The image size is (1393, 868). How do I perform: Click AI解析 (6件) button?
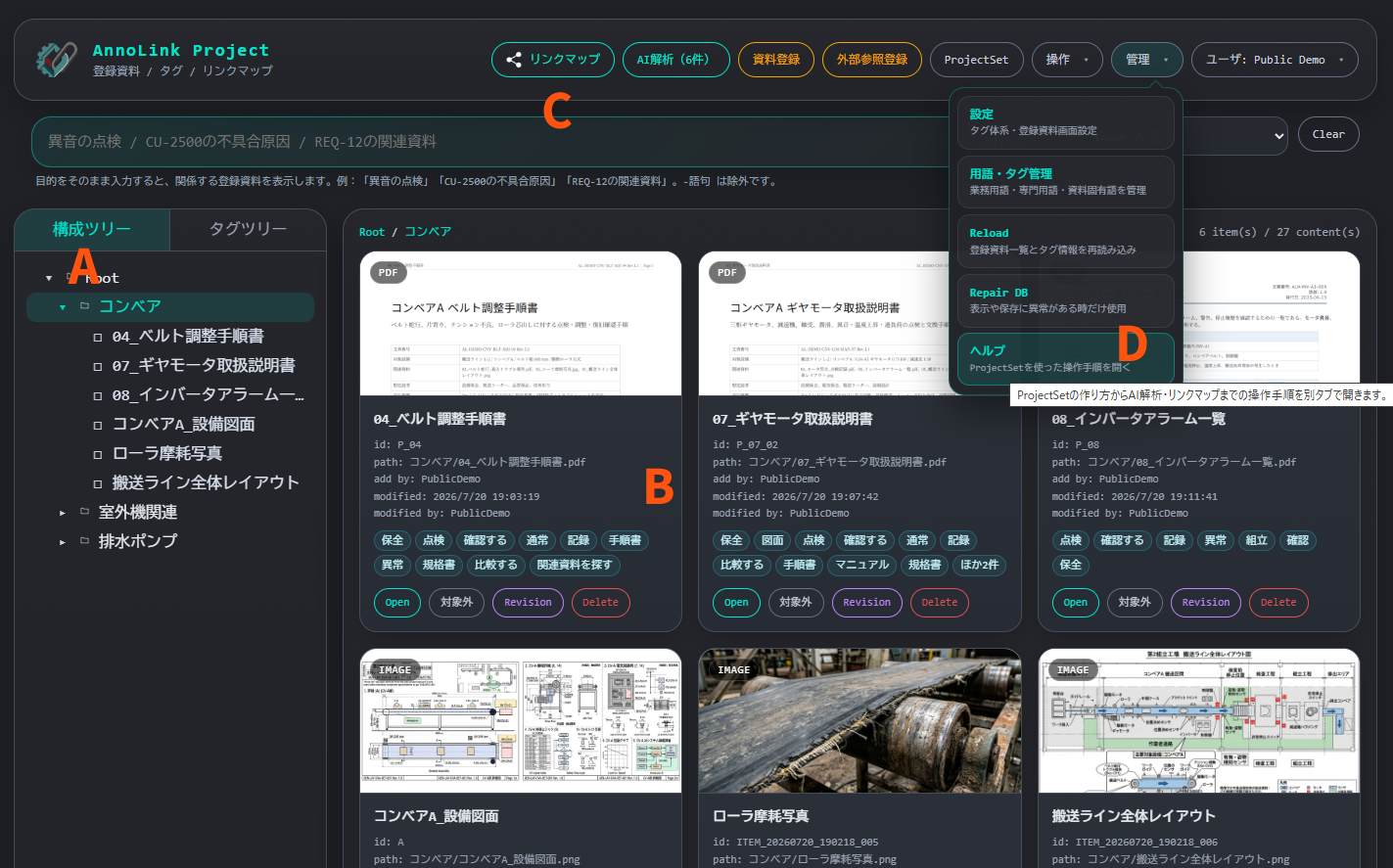tap(676, 60)
